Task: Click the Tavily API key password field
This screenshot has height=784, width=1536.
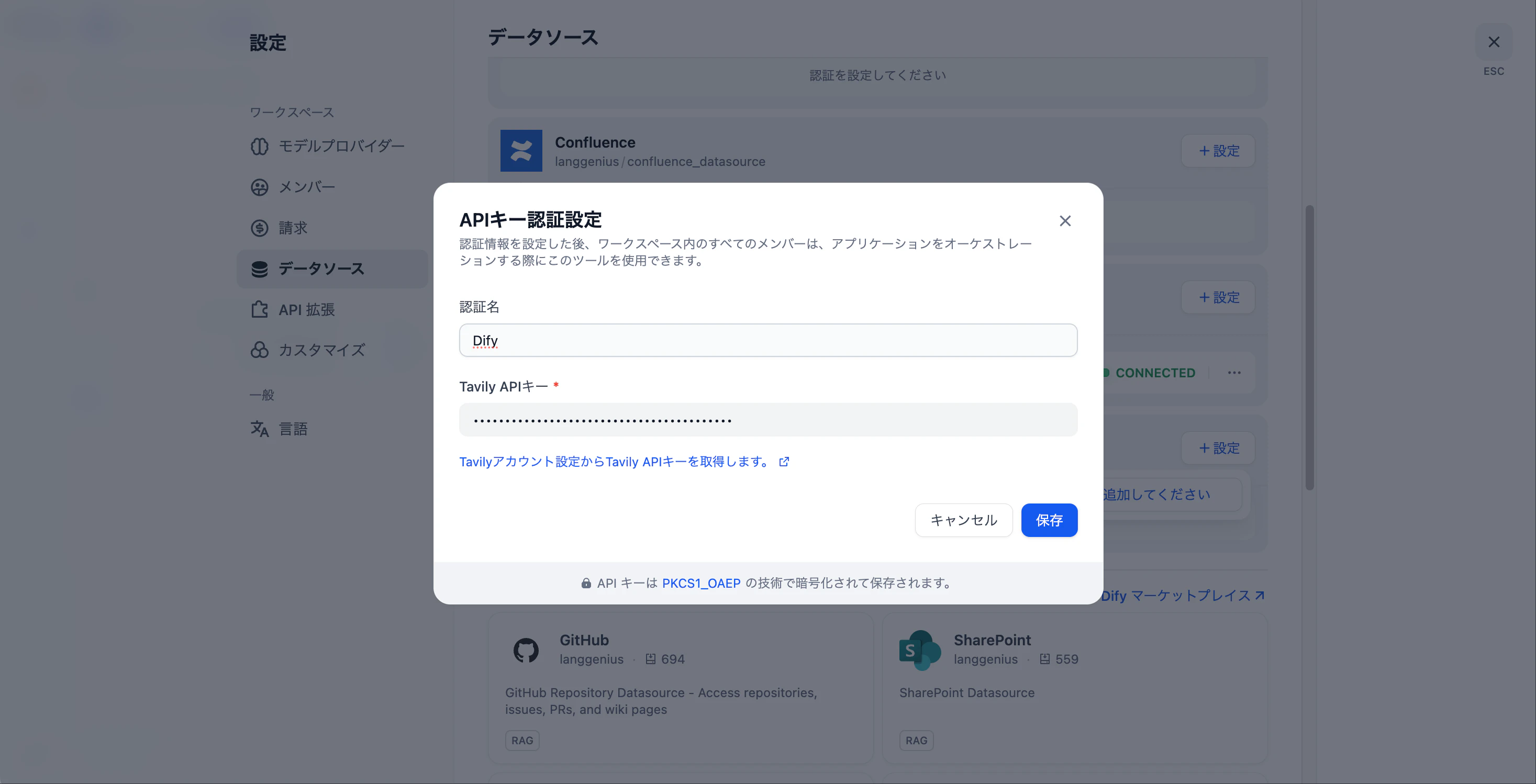Action: click(x=768, y=420)
